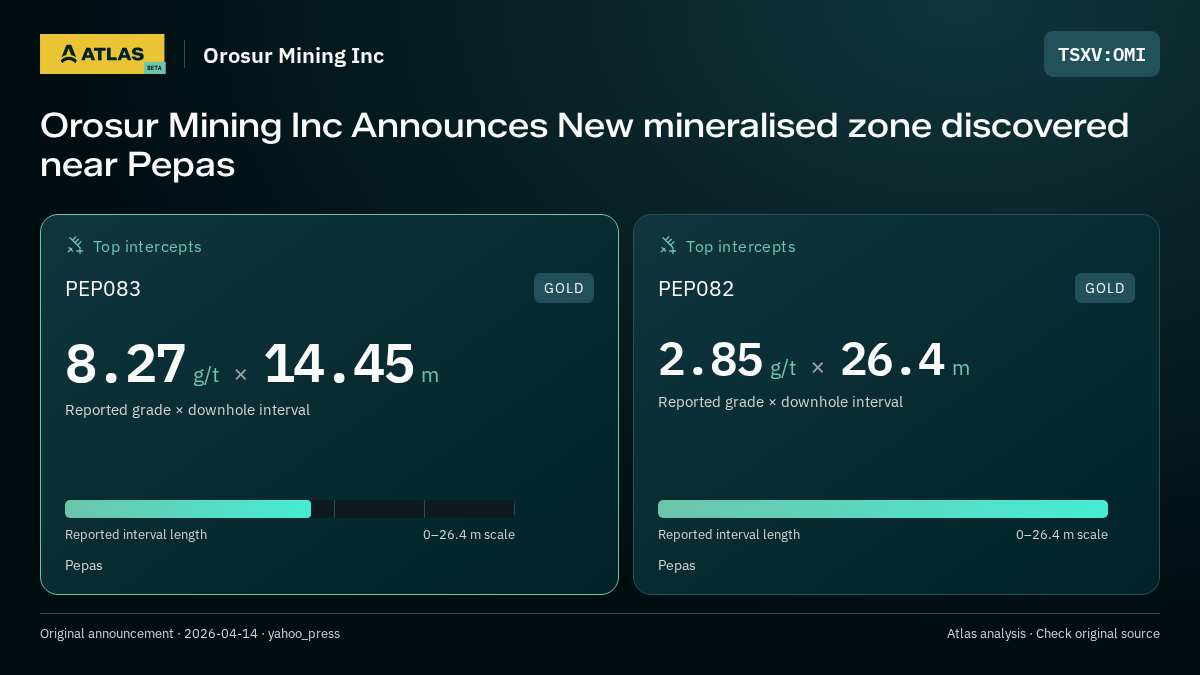The image size is (1200, 675).
Task: Click the PEP083 interval length bar
Action: coord(290,509)
